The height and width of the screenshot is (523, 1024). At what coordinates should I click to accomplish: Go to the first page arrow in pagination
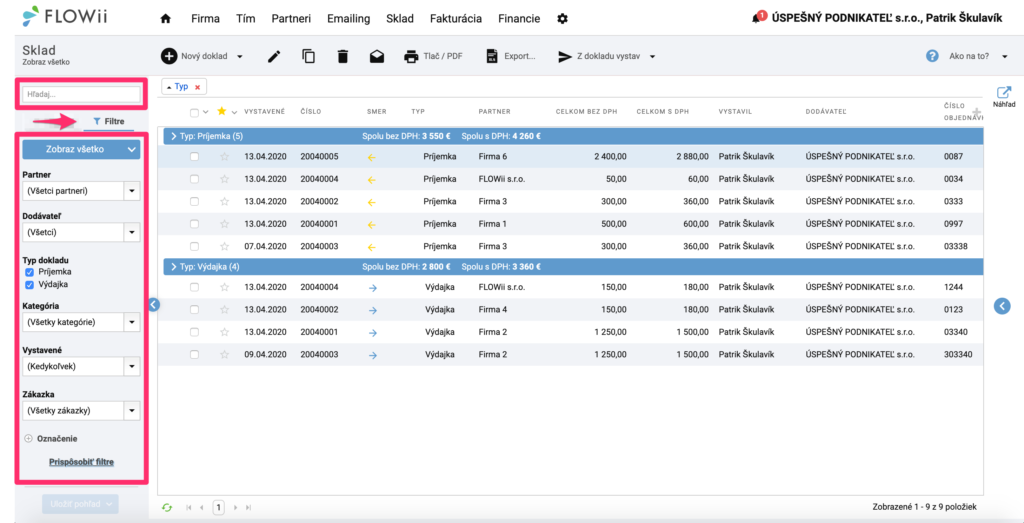[189, 507]
